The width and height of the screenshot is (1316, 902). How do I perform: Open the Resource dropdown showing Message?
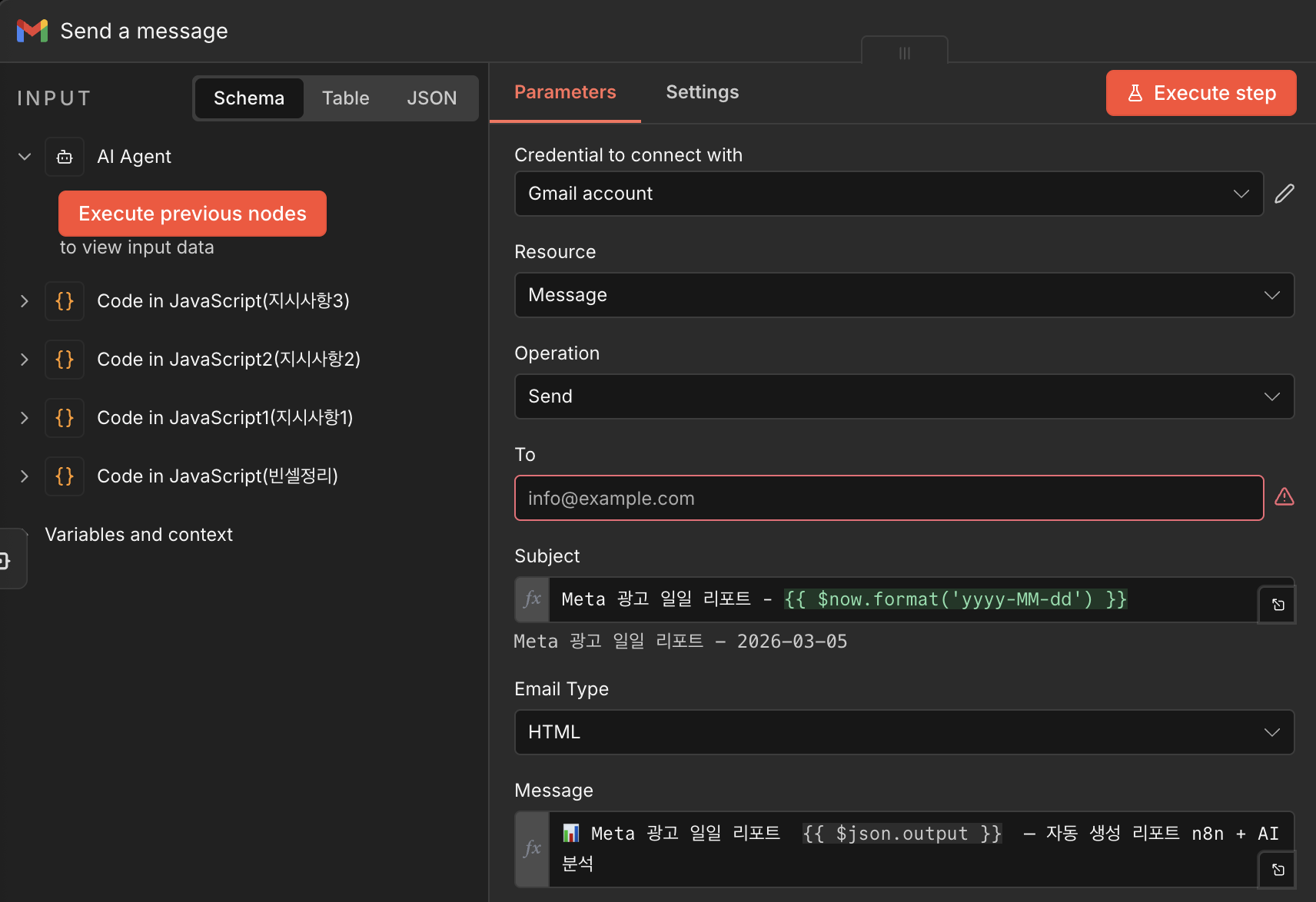pyautogui.click(x=904, y=295)
